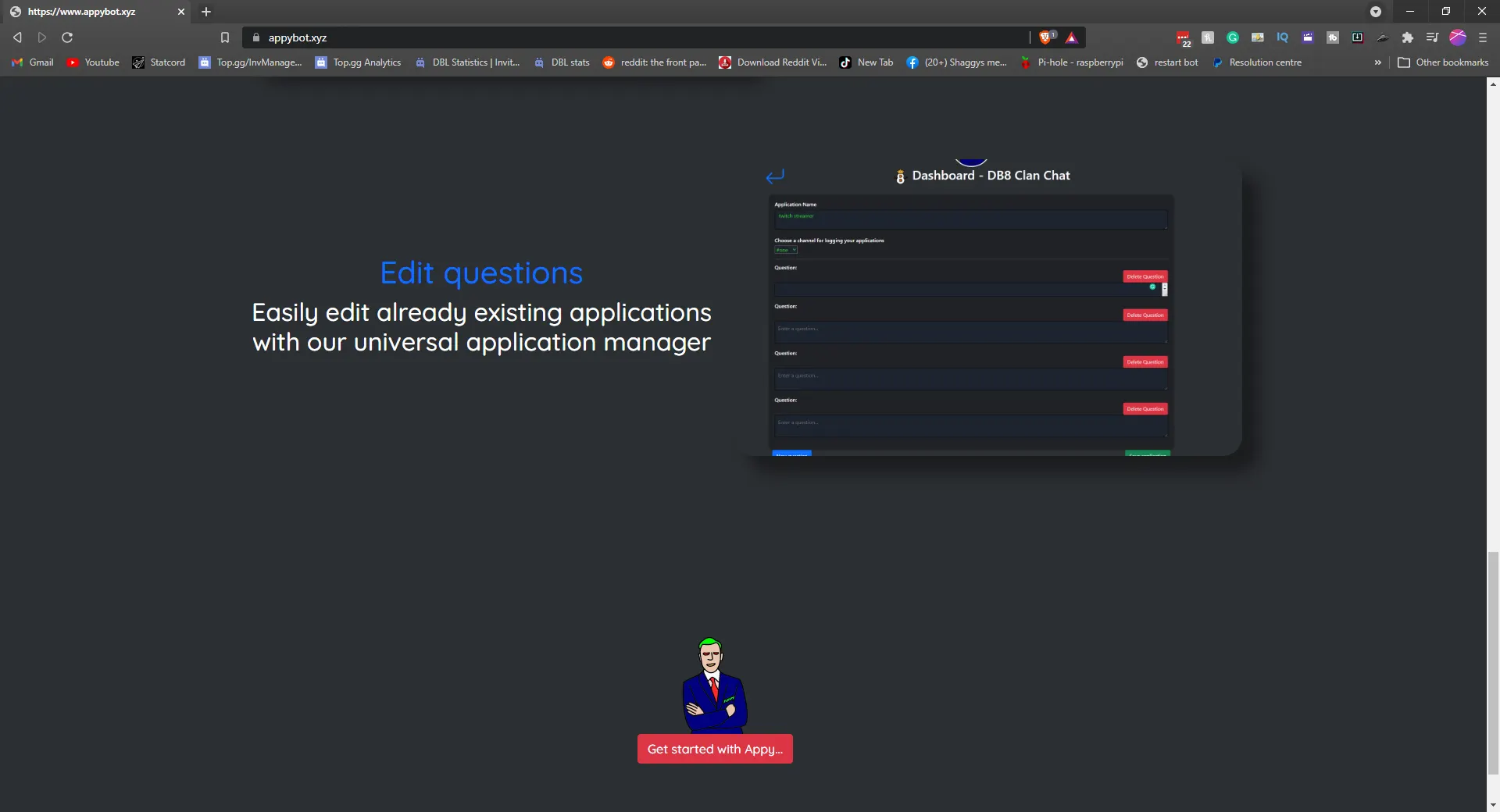The image size is (1500, 812).
Task: Click the Grammarly extension icon
Action: click(1233, 37)
